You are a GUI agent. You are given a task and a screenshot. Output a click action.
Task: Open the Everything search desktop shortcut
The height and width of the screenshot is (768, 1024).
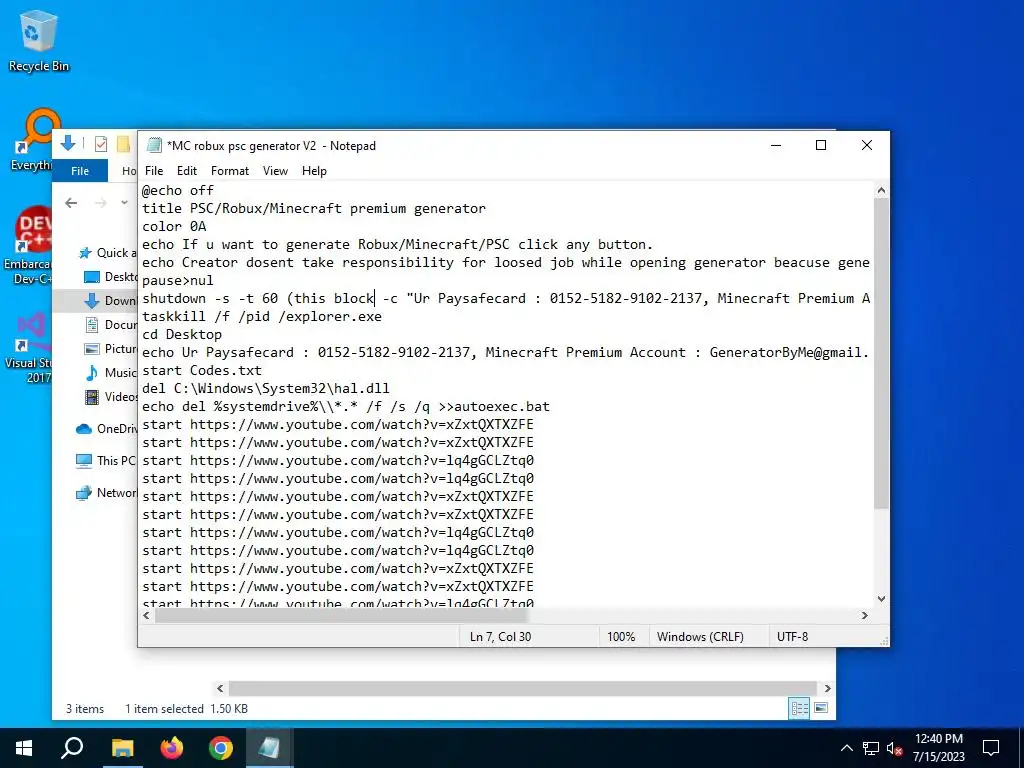[31, 140]
